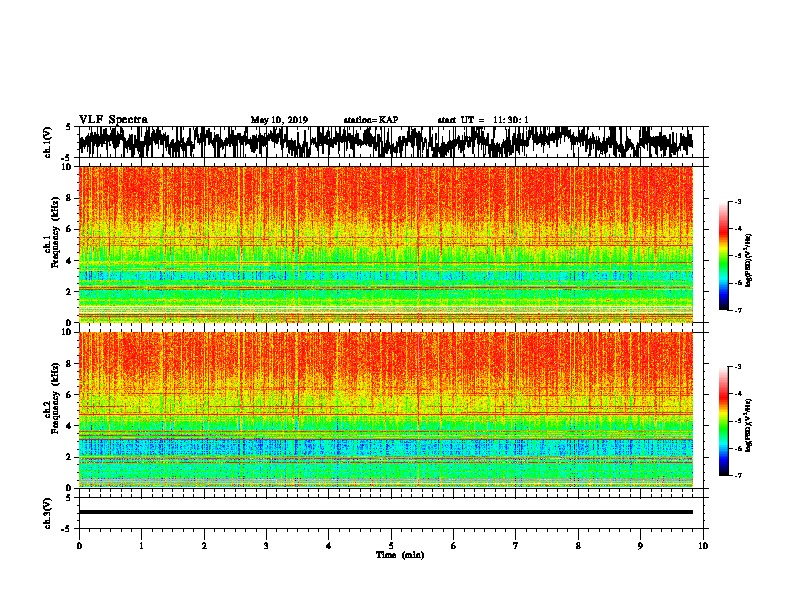Click the 'ch.3(V)' axis label at bottom
The width and height of the screenshot is (792, 612).
(48, 513)
